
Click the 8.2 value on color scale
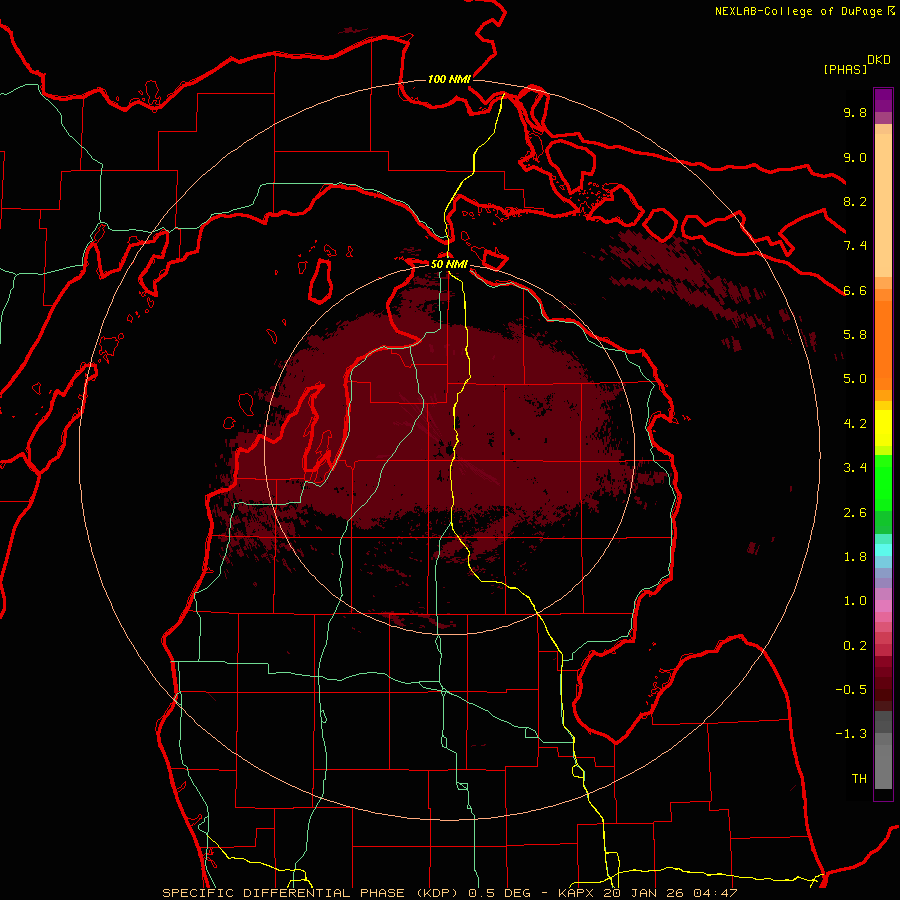(855, 201)
